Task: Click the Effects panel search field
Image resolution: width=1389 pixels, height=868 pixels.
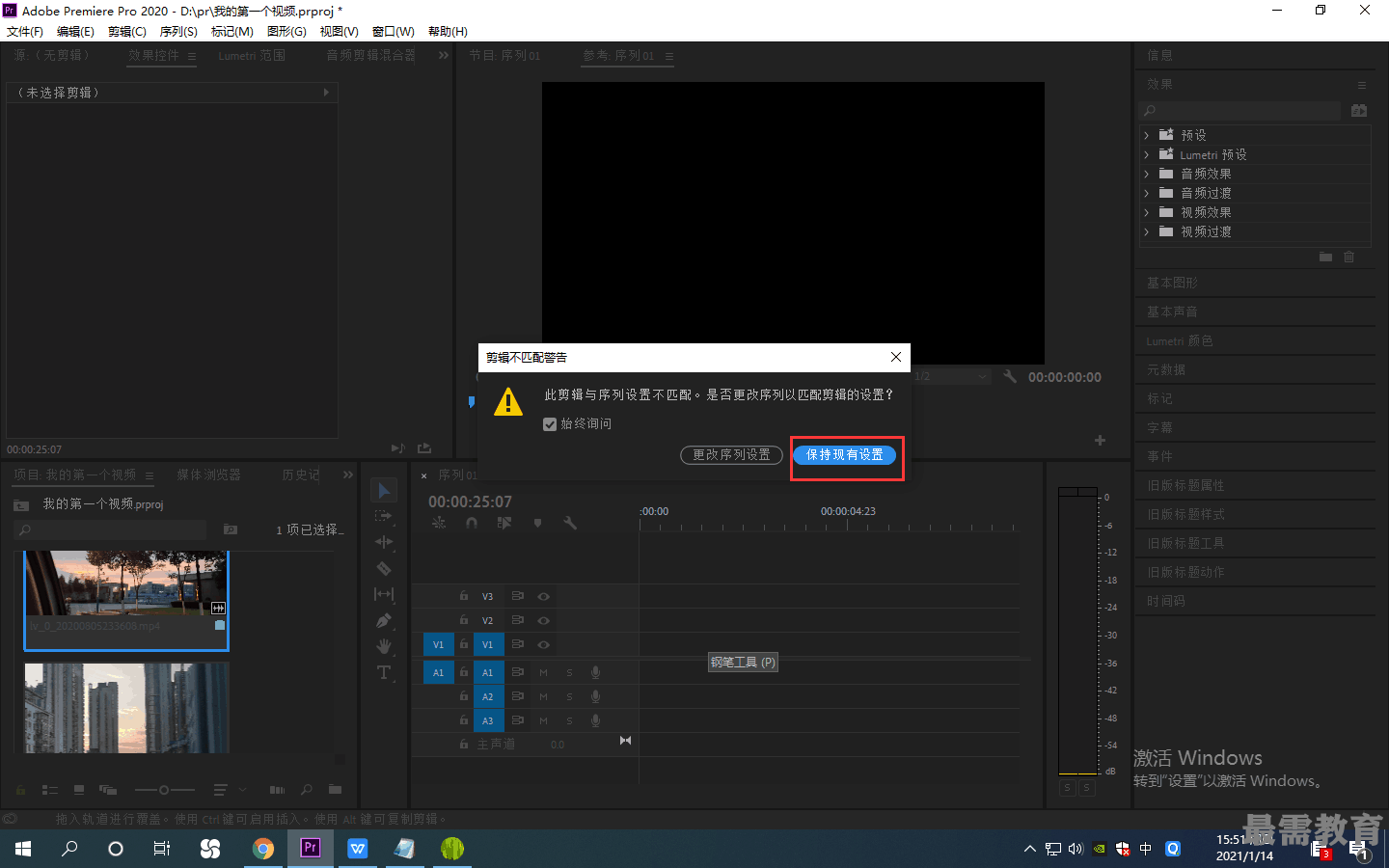Action: click(1239, 111)
